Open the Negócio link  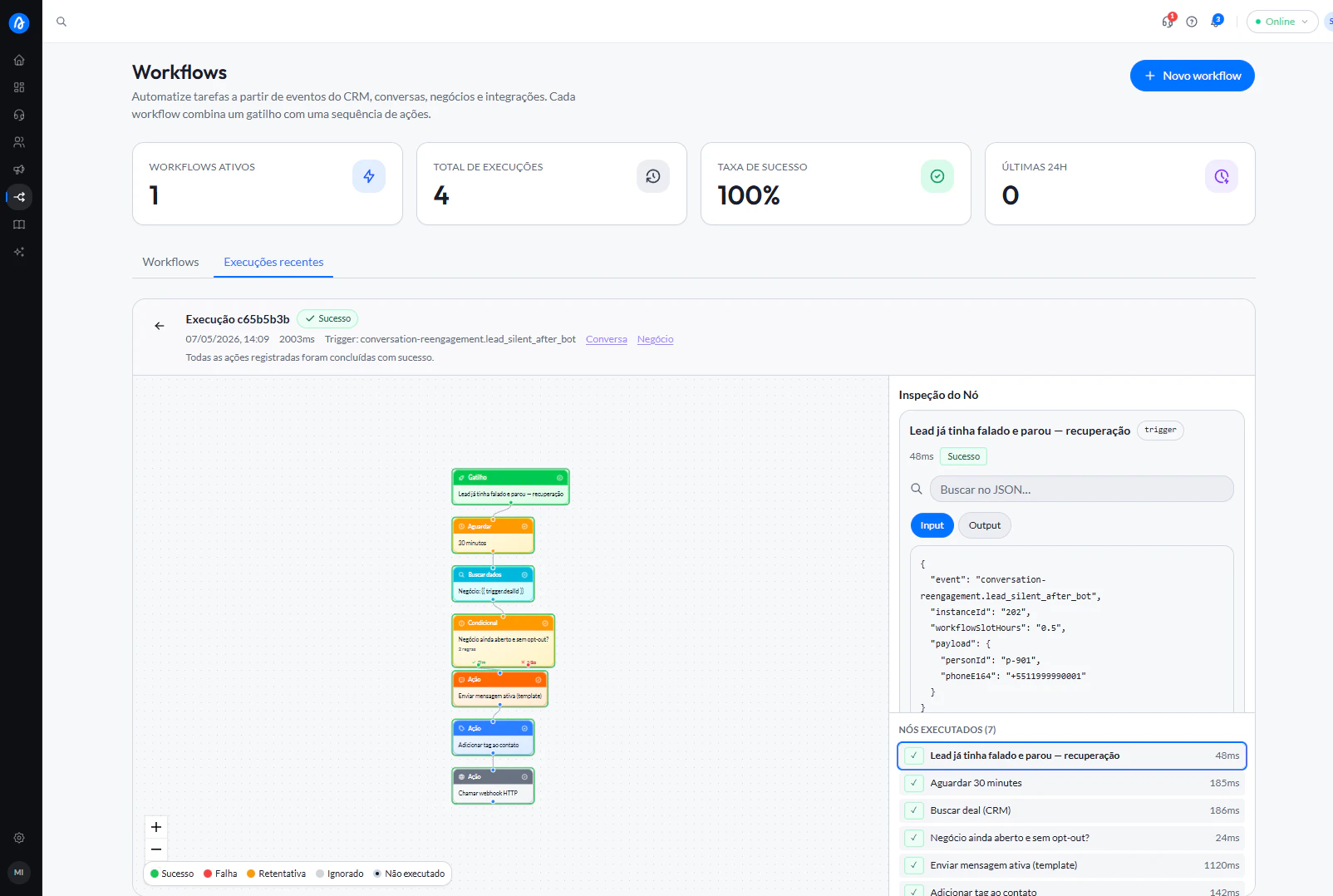[655, 339]
